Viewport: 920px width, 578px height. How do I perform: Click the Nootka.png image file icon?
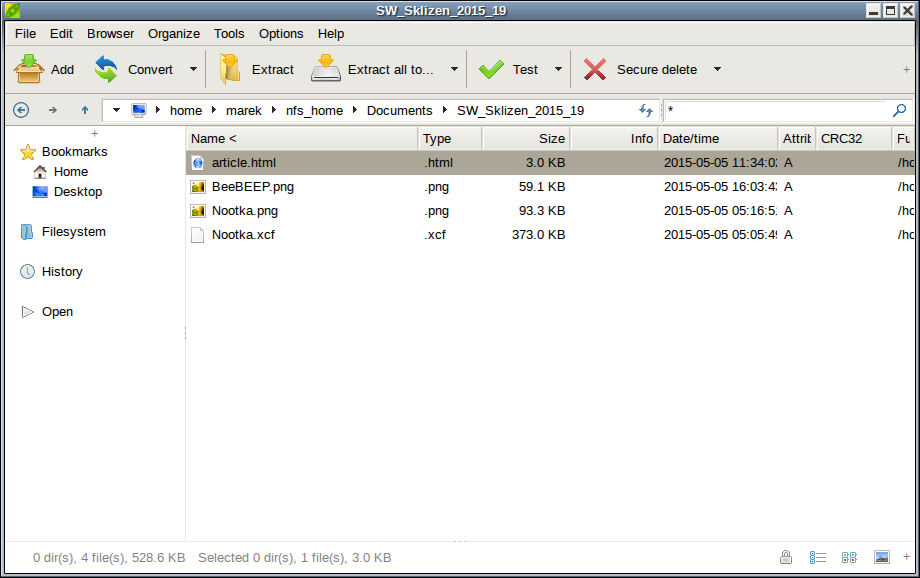(x=198, y=211)
